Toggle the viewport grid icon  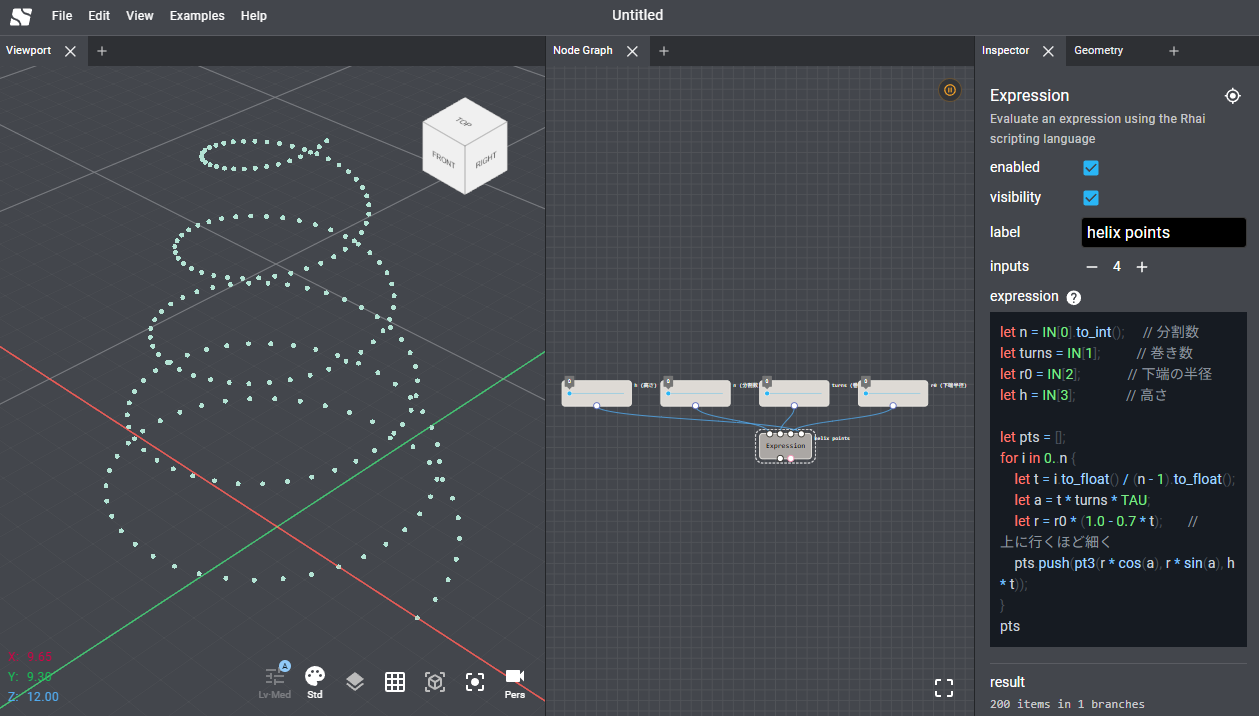[395, 682]
